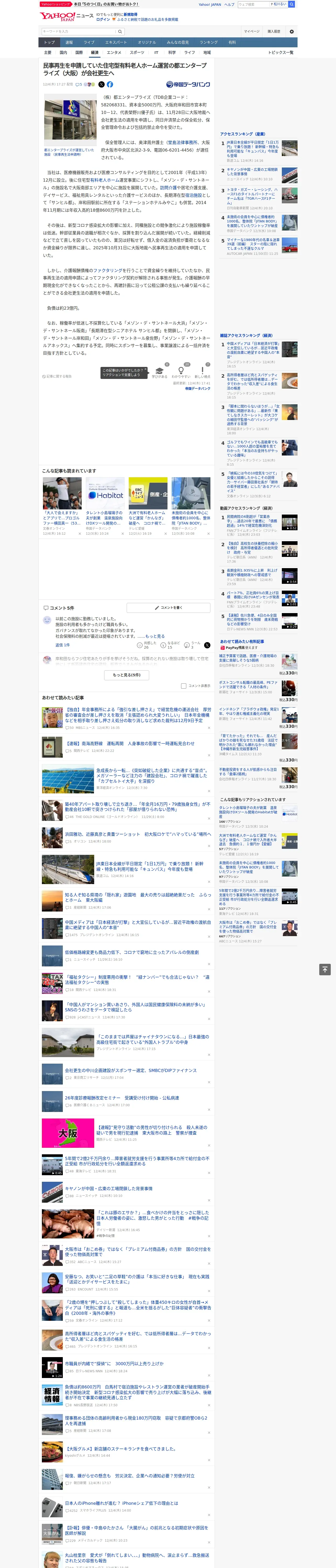Share the article on Facebook

110,85
